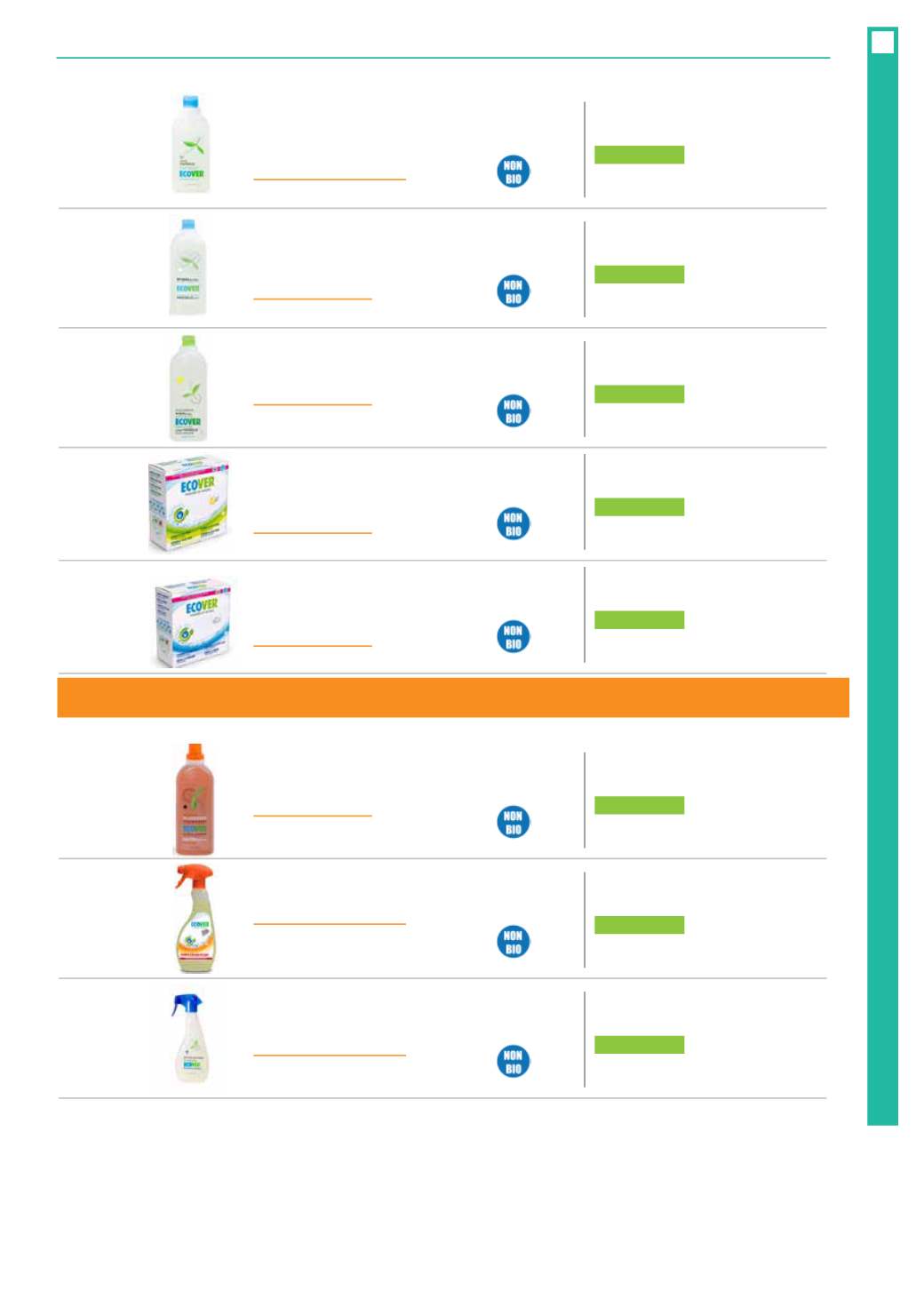Click NON BIO badge beside blue Ecover box
The height and width of the screenshot is (1307, 924).
(513, 636)
